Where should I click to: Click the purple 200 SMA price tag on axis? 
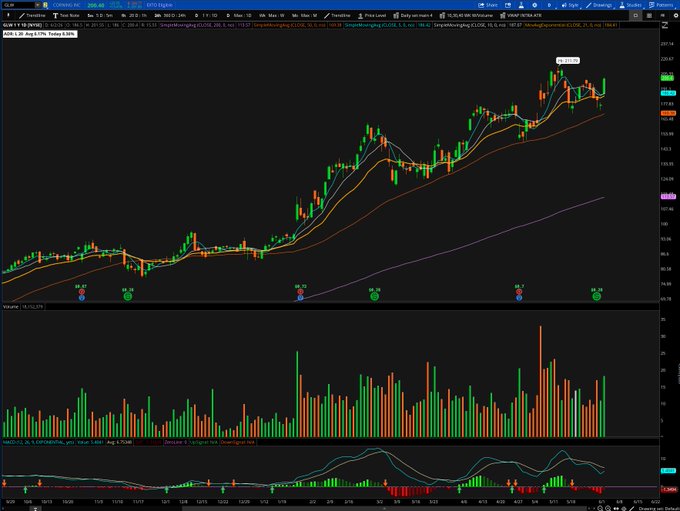point(668,197)
